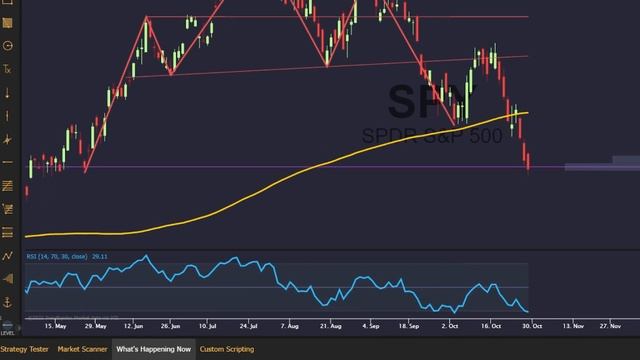Viewport: 640px width, 360px height.
Task: Select the circle drawing tool
Action: (7, 46)
